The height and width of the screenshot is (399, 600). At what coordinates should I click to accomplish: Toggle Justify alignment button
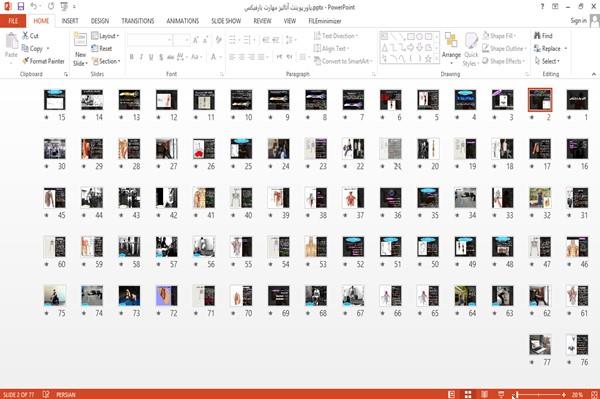coord(261,57)
